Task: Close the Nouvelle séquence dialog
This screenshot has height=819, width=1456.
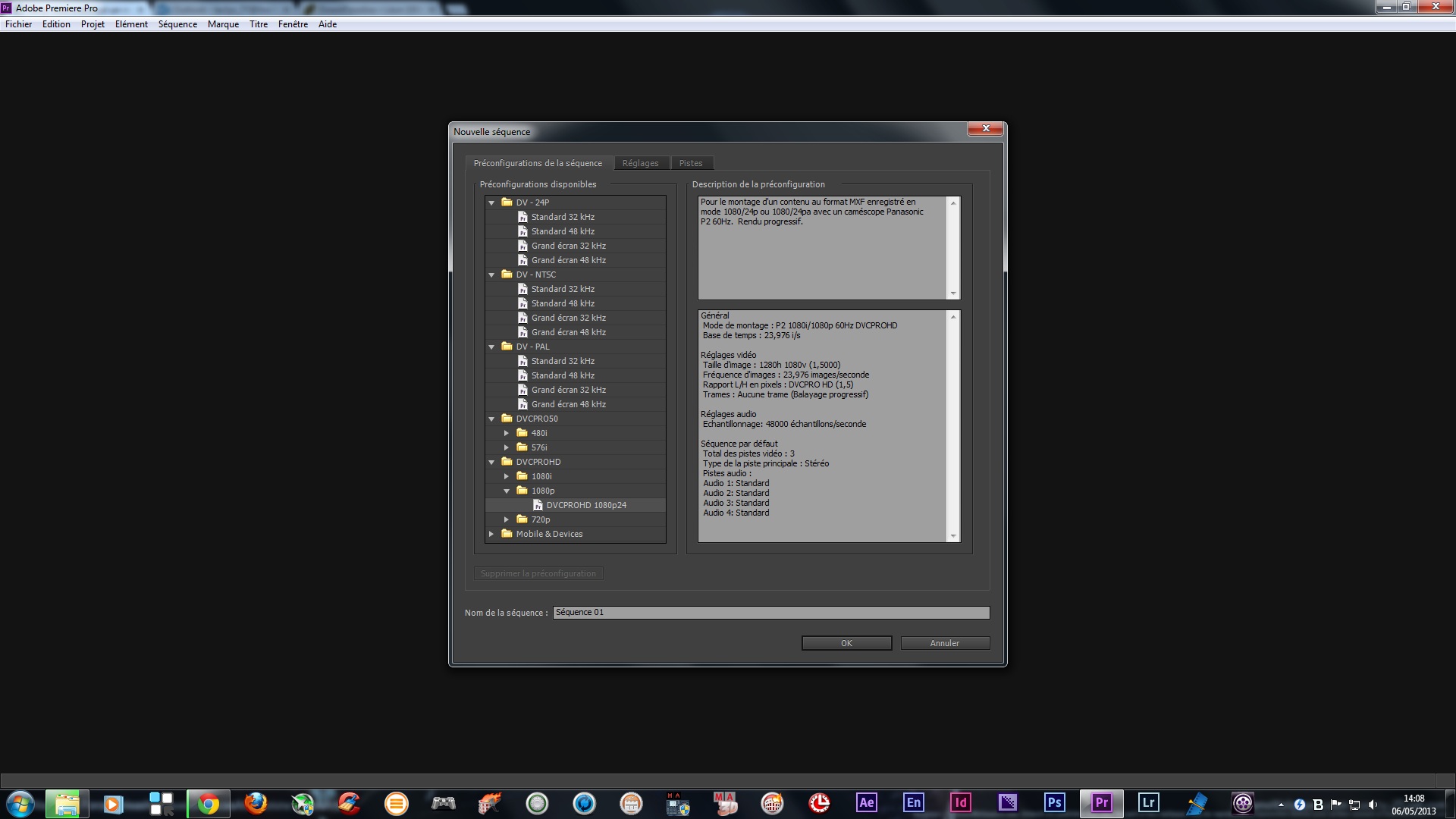Action: (x=986, y=128)
